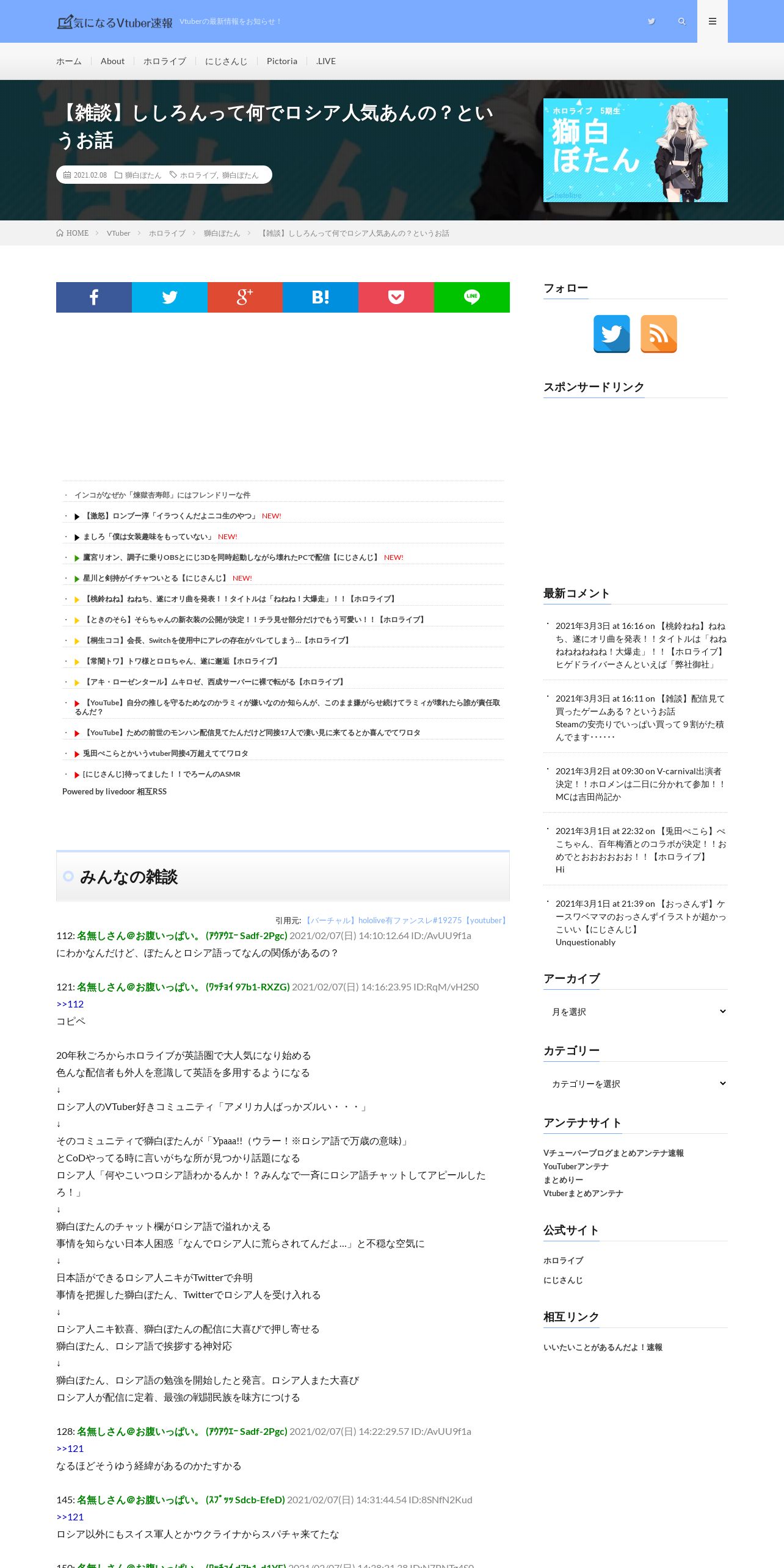The width and height of the screenshot is (784, 1568).
Task: Open RSS link 【常闇トワ】トワ様
Action: click(182, 661)
